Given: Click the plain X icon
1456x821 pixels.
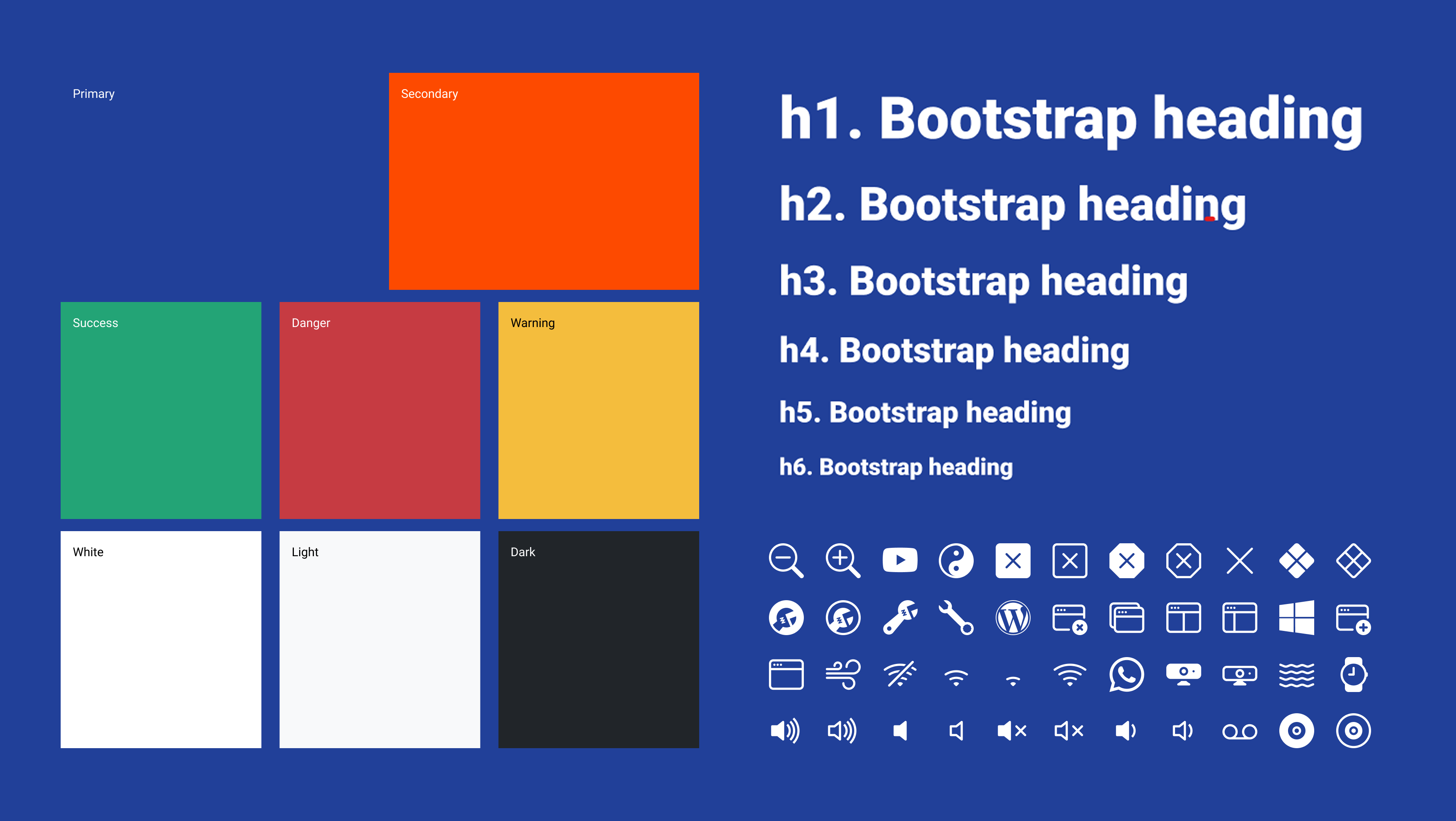Looking at the screenshot, I should tap(1240, 561).
